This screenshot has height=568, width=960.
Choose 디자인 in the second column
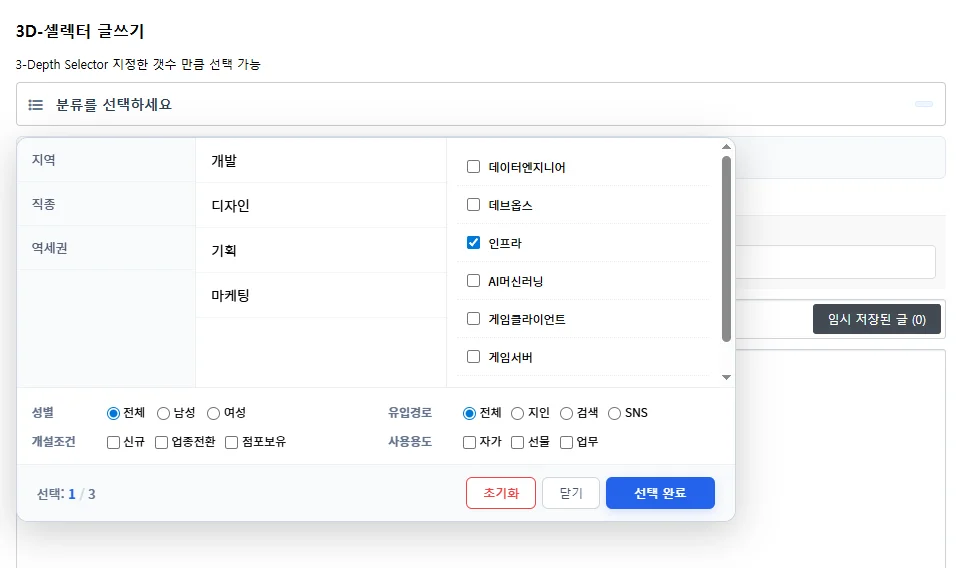coord(321,205)
